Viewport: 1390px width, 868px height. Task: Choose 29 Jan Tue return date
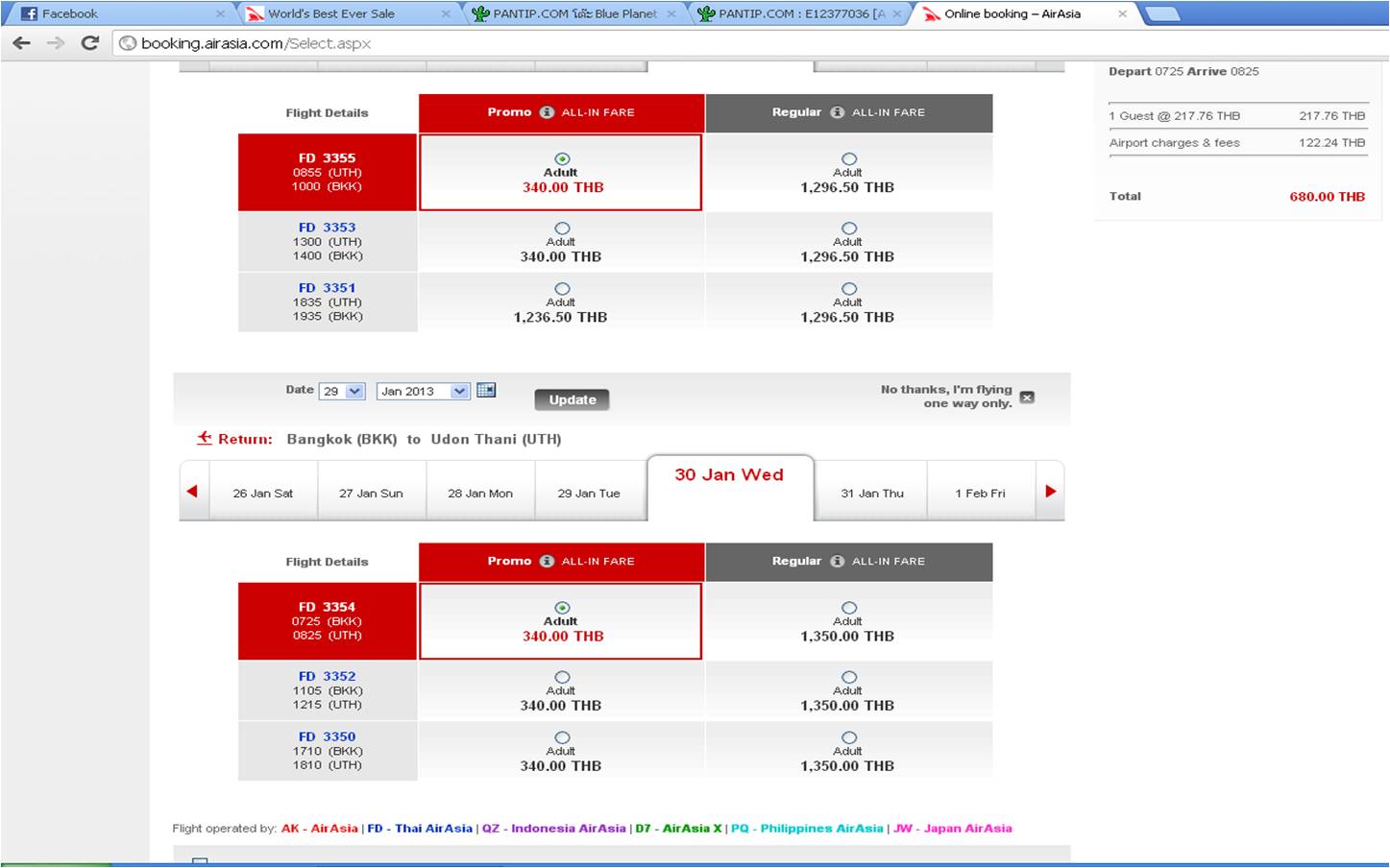click(589, 493)
